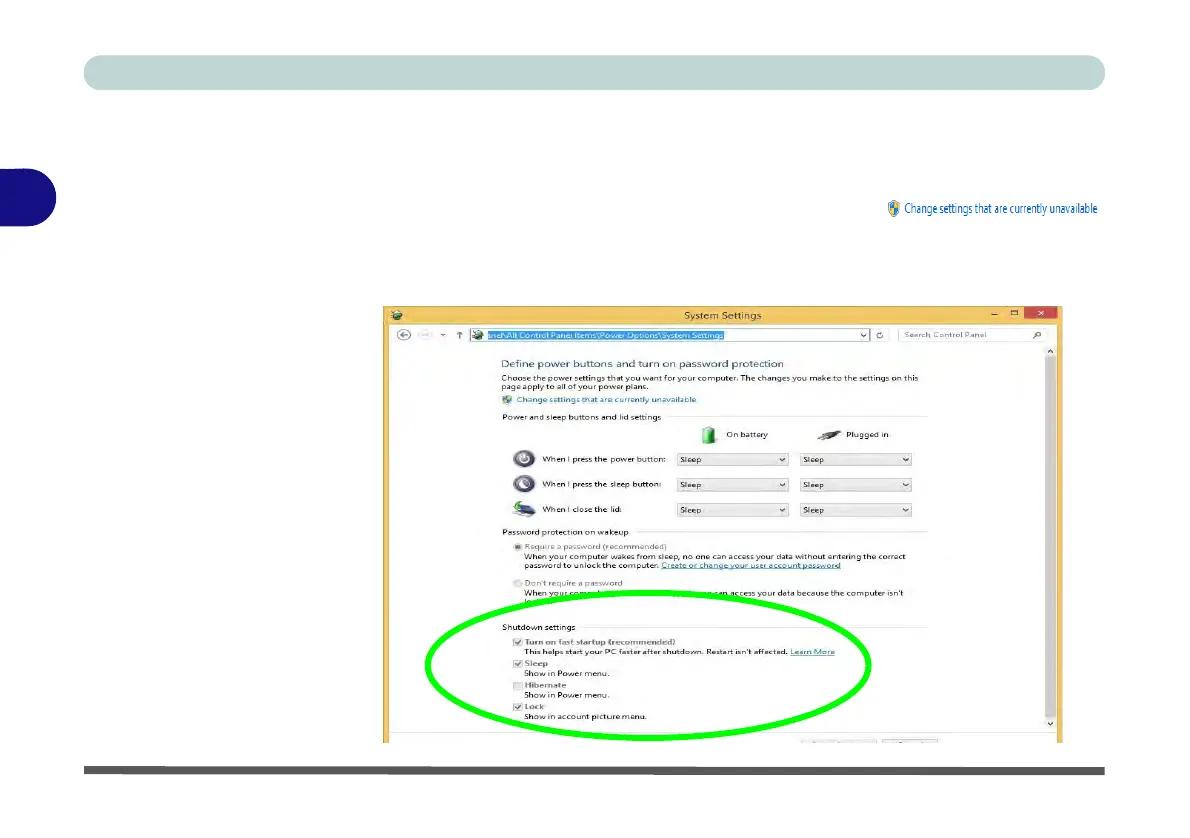Toggle Turn on fast startup checkbox
Viewport: 1190px width, 838px height.
[x=518, y=642]
